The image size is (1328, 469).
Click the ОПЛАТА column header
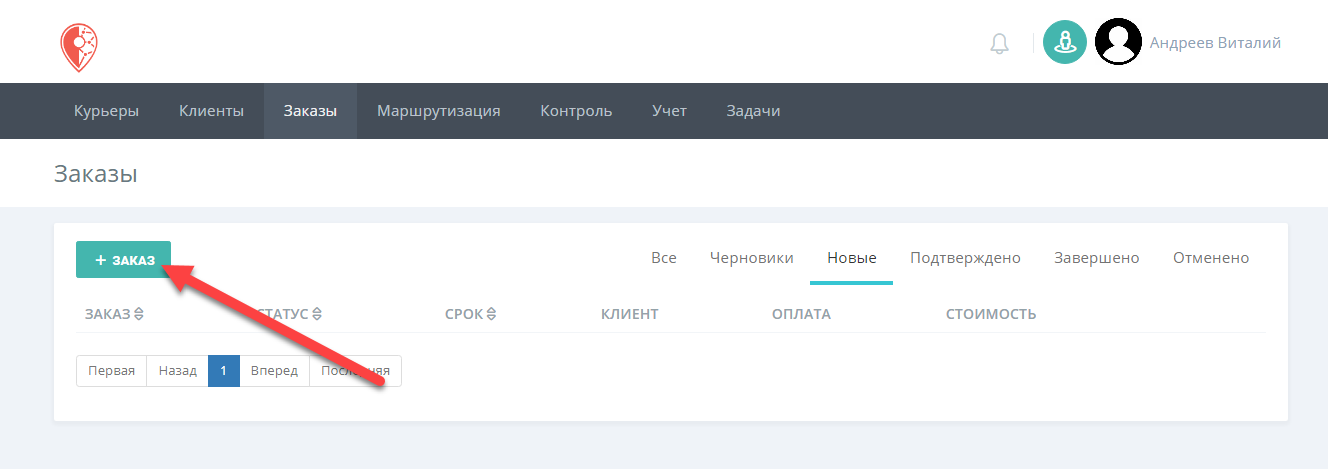tap(801, 314)
